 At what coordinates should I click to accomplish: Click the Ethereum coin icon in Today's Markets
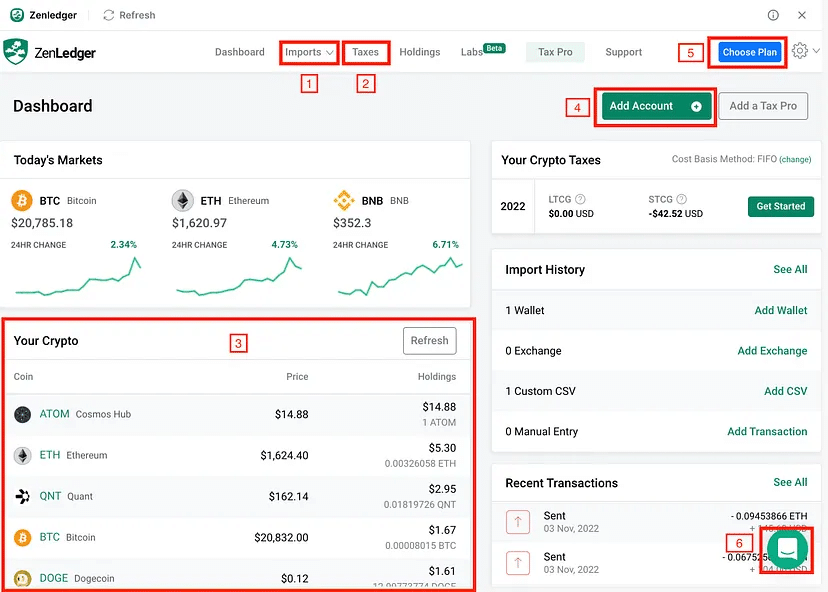pos(183,200)
